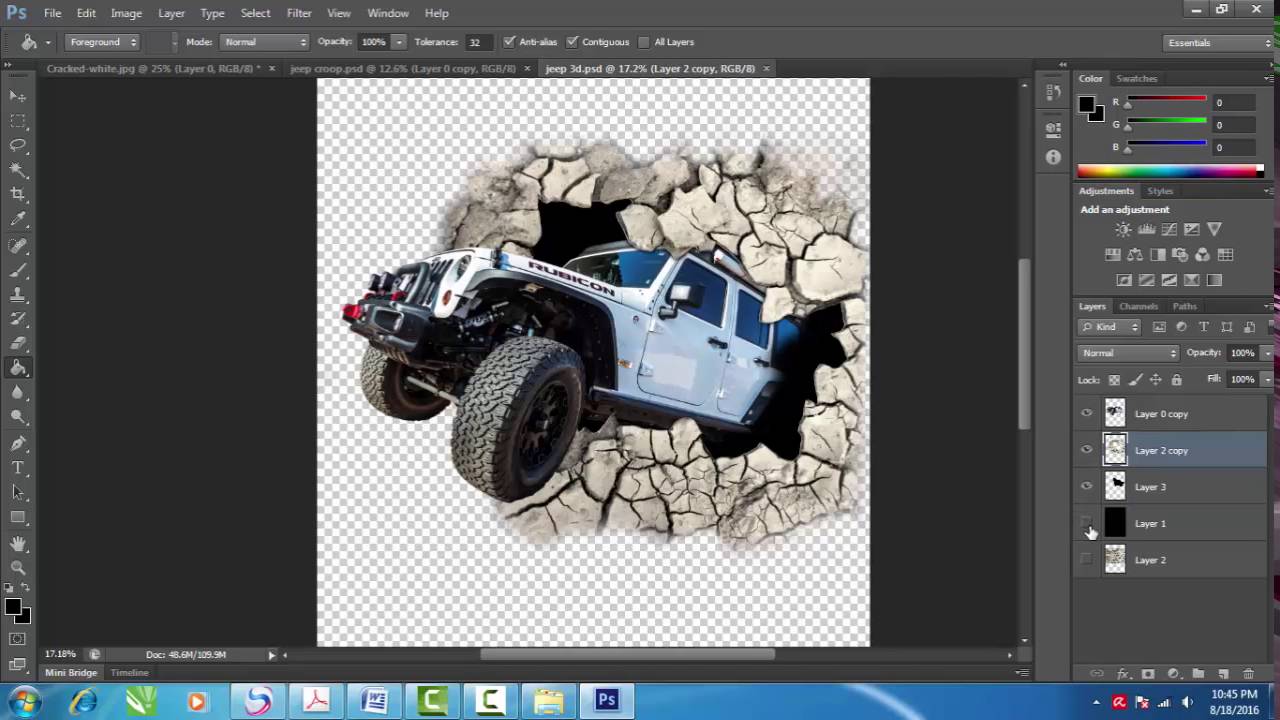Select the Horizontal Type tool
1280x720 pixels.
pos(18,468)
